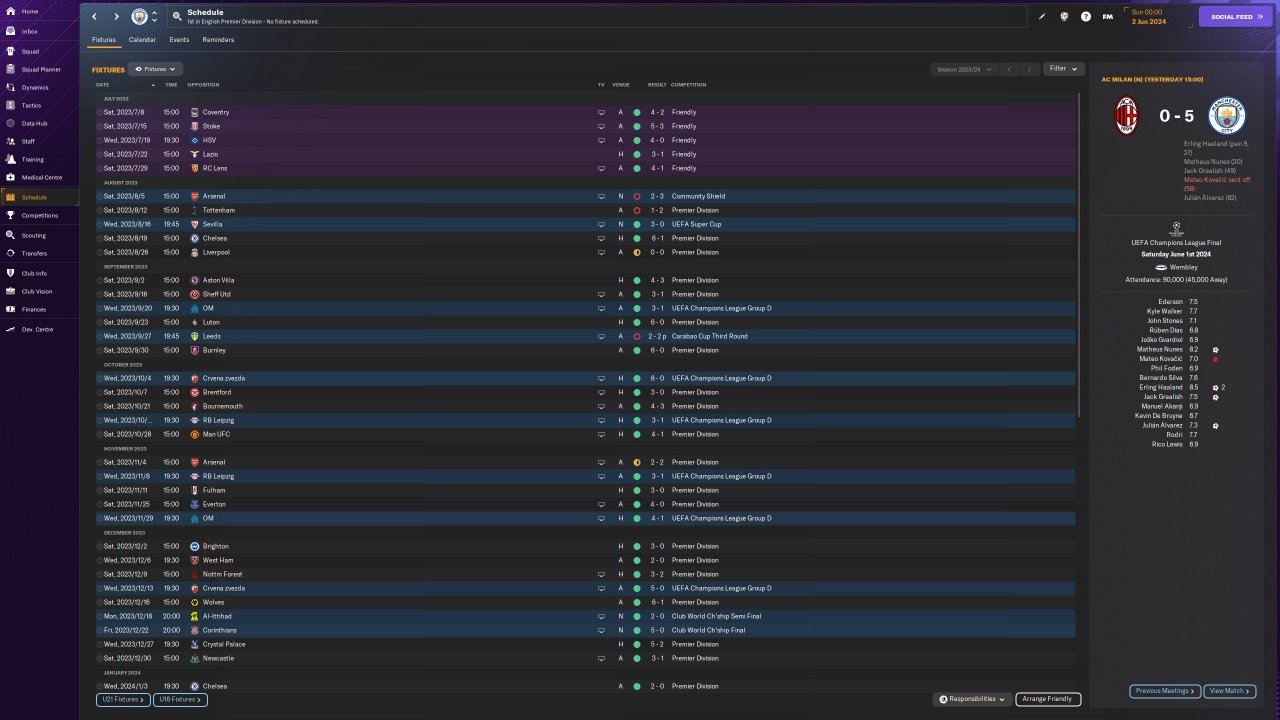Click Erling Haaland in the match ratings

1161,387
